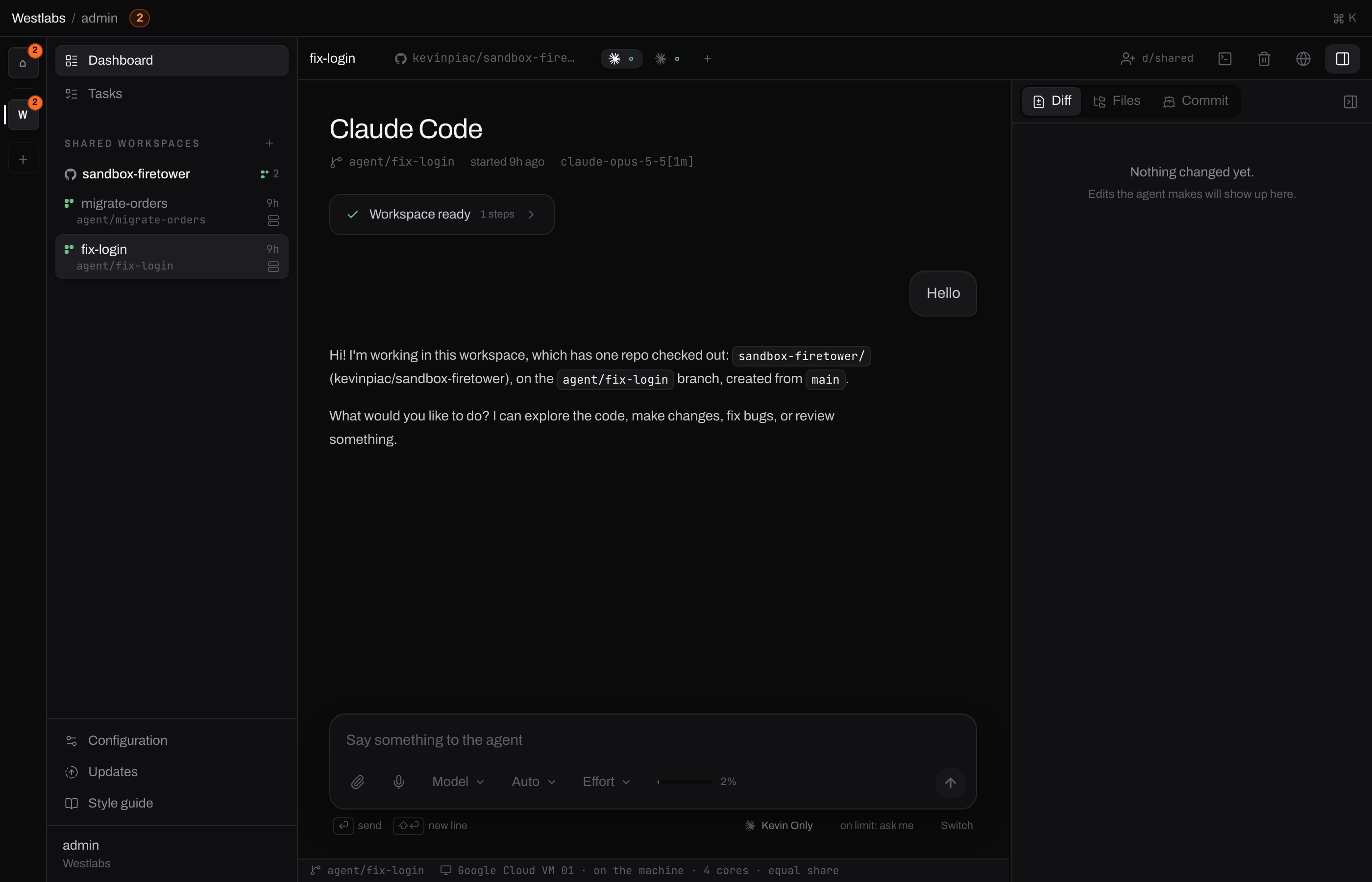Switch to the Files tab

pos(1116,101)
